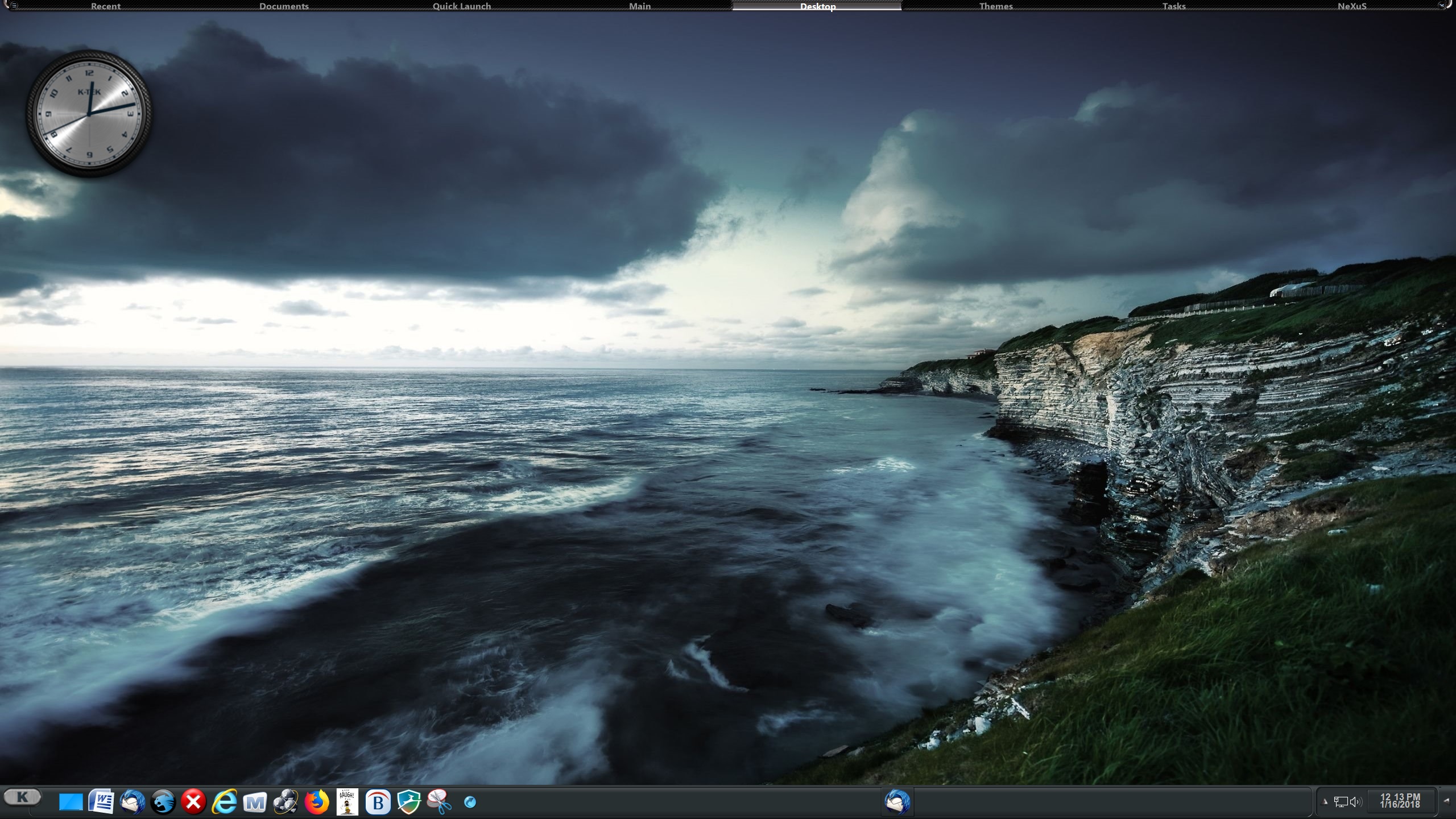1456x819 pixels.
Task: Open the Documents tab
Action: [x=284, y=6]
